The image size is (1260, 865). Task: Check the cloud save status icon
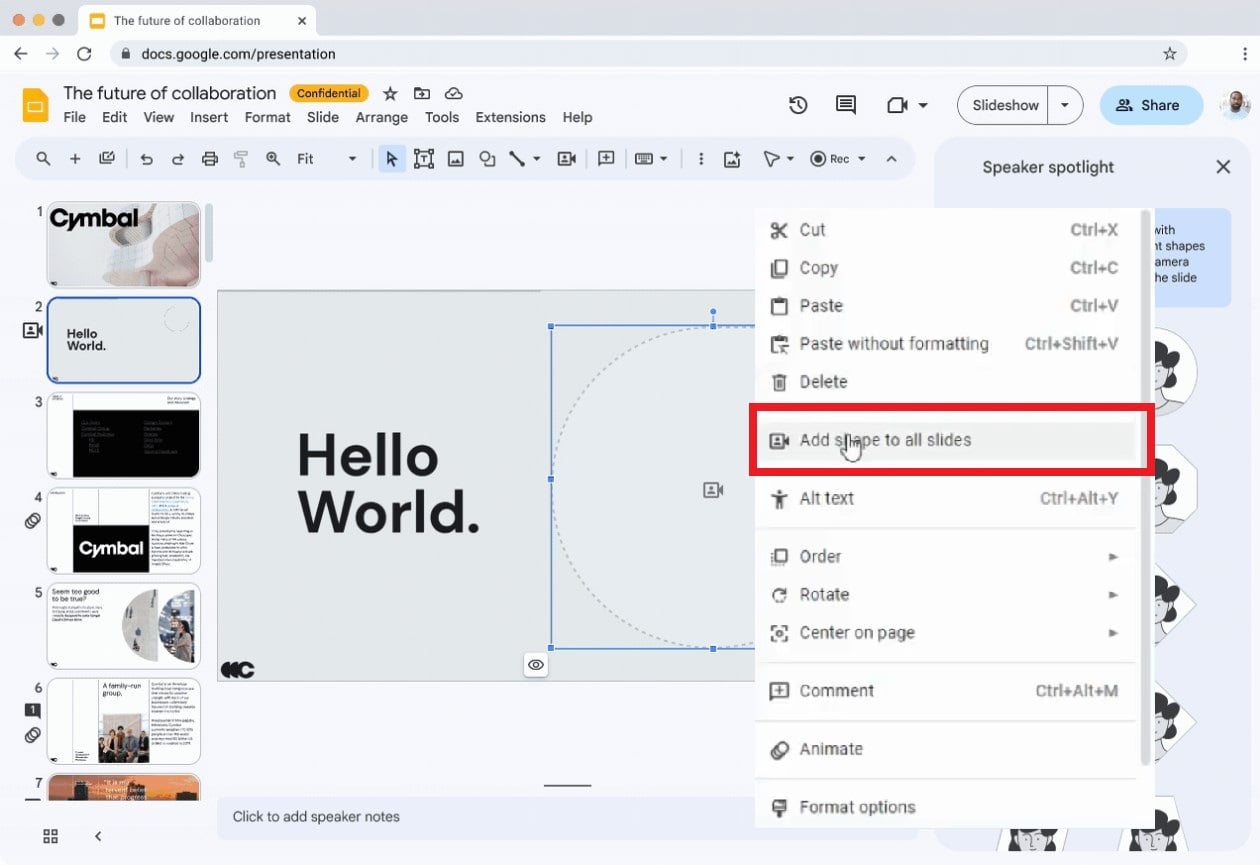(x=454, y=93)
